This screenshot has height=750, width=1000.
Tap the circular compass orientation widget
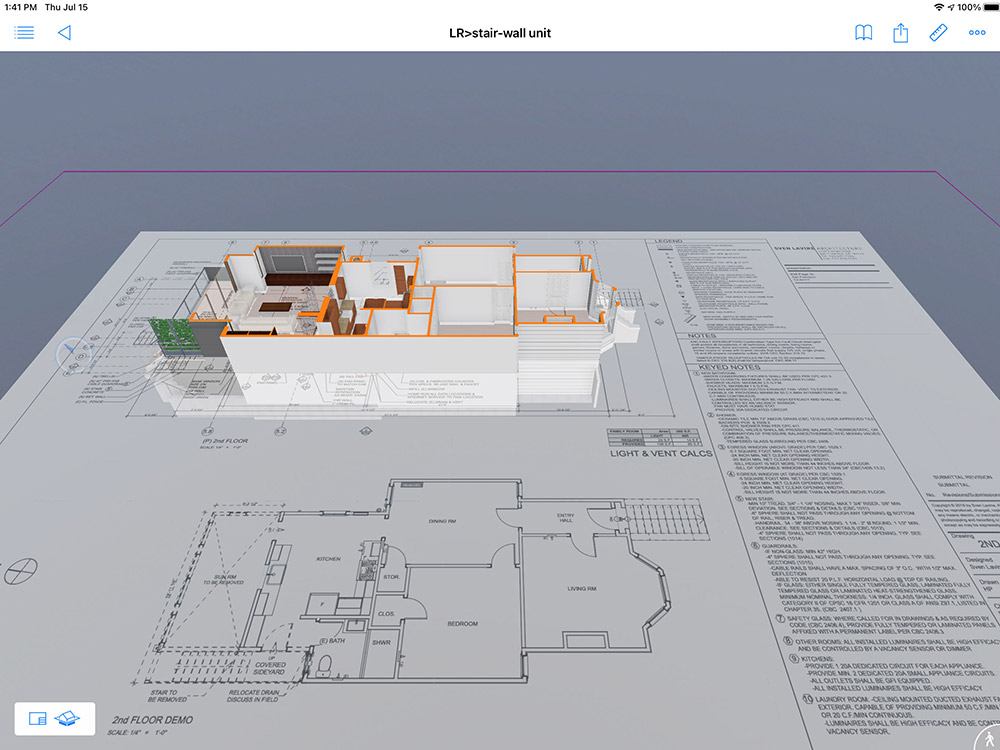coord(72,354)
